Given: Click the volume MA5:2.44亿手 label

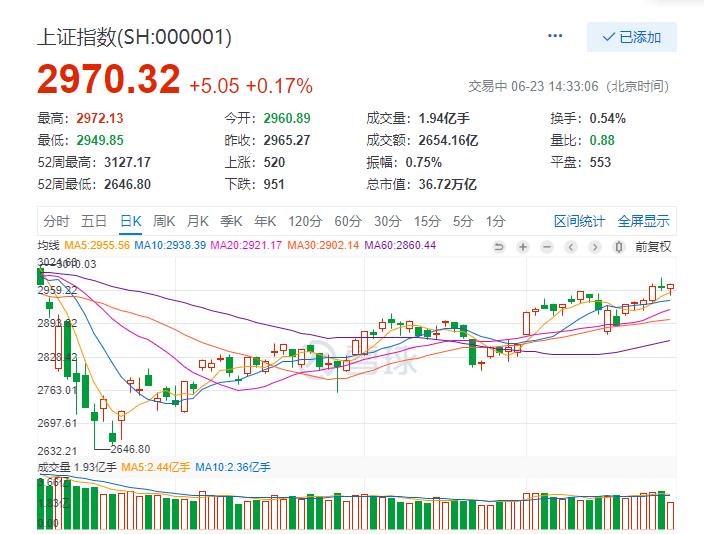Looking at the screenshot, I should pos(156,467).
